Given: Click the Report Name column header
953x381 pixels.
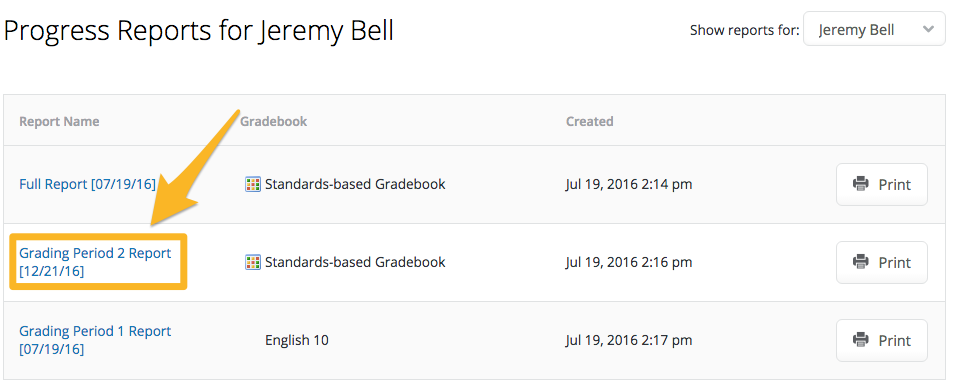Looking at the screenshot, I should pyautogui.click(x=59, y=122).
